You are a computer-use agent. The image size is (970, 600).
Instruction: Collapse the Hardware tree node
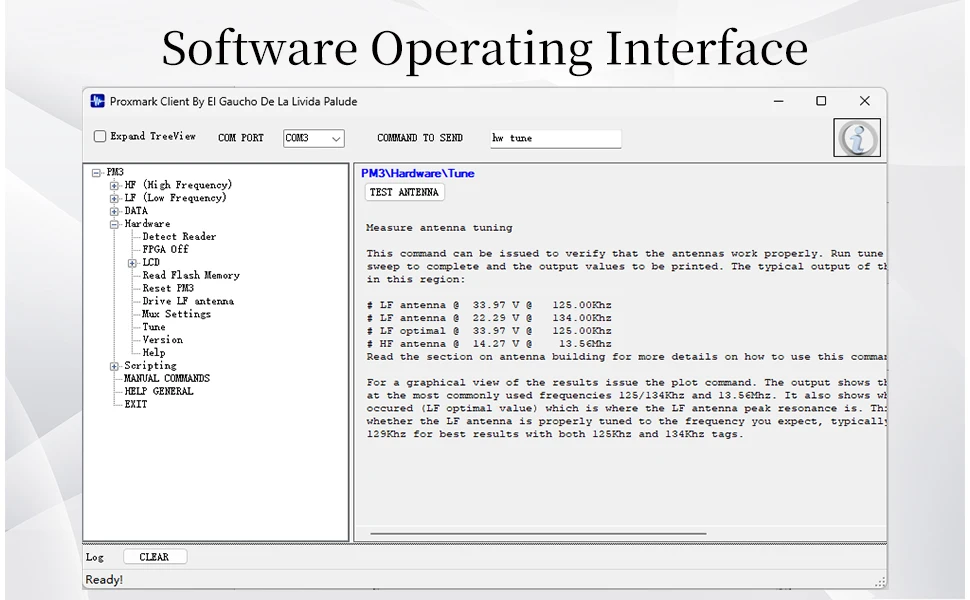(x=114, y=225)
